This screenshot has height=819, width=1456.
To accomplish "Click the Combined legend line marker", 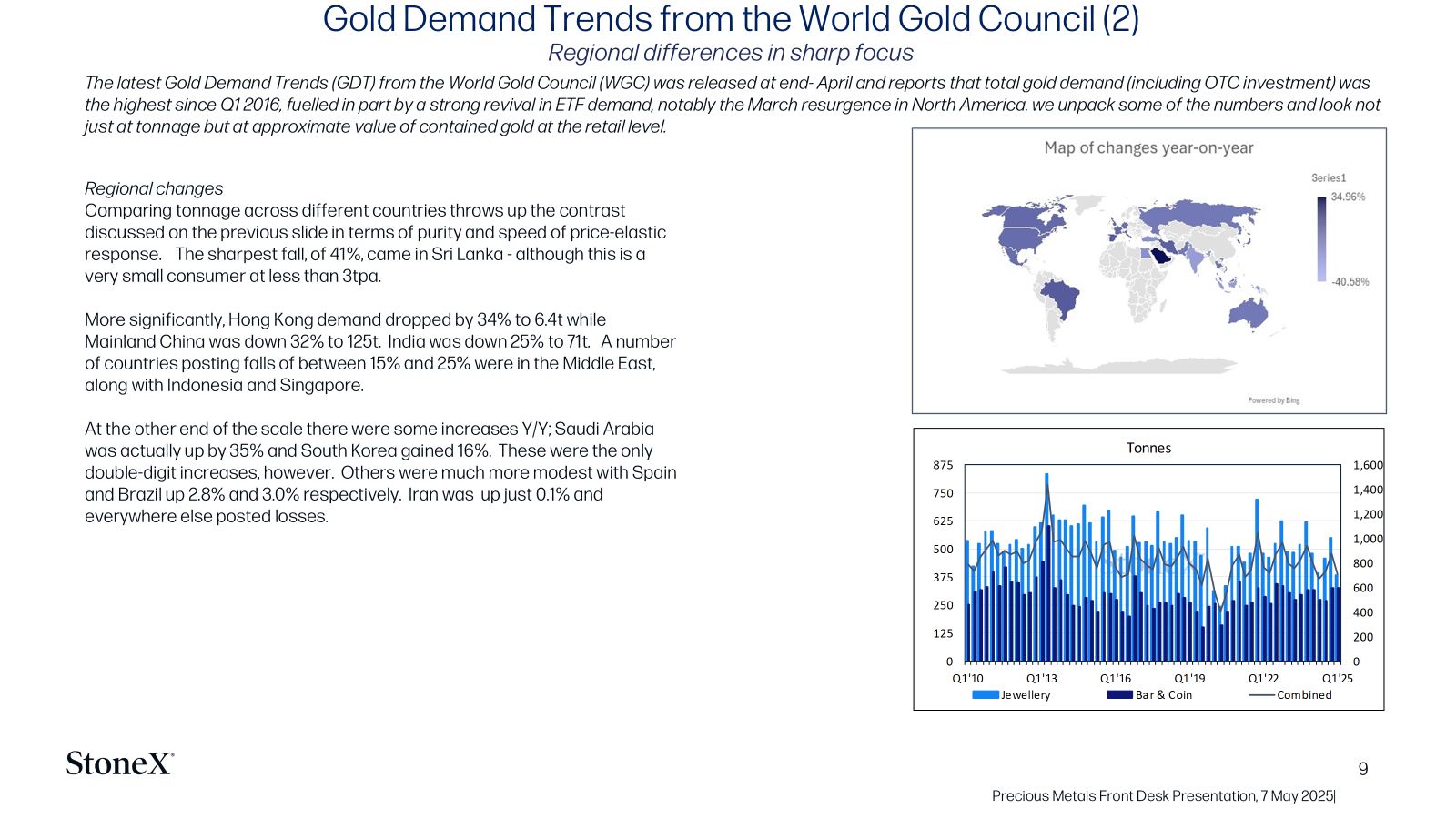I will tap(1261, 695).
